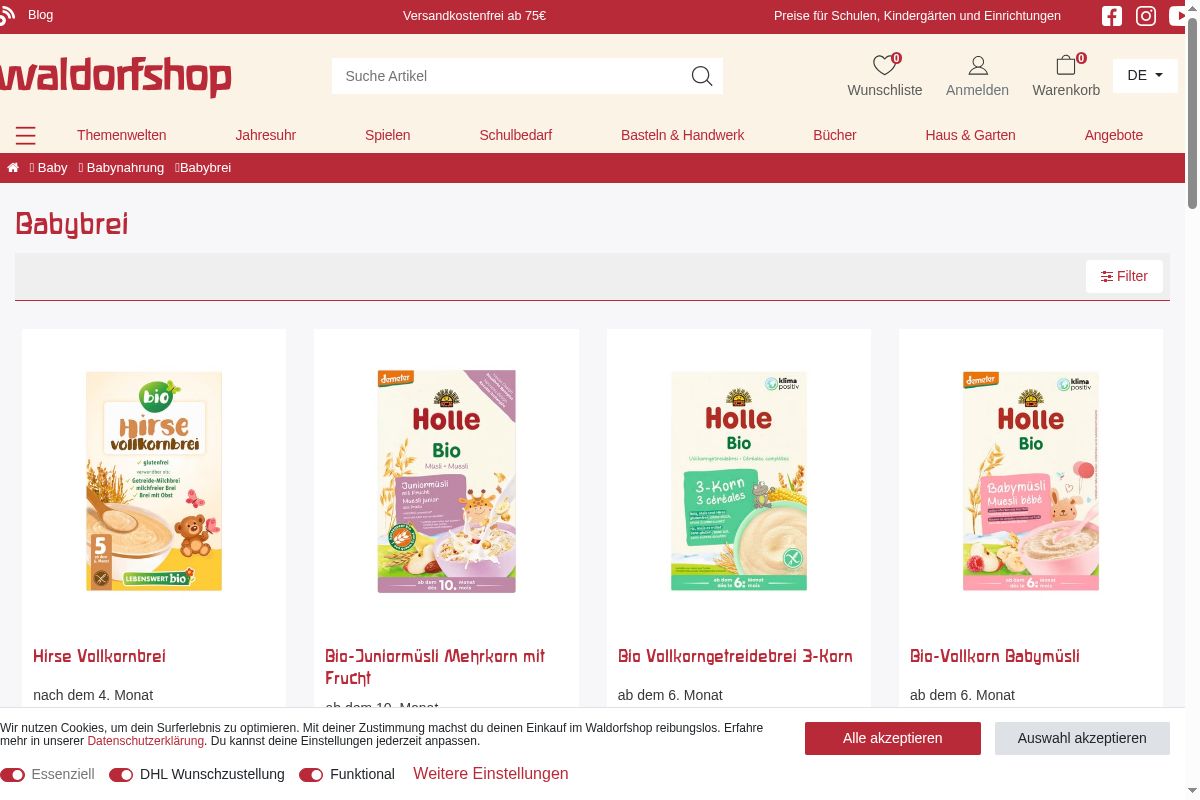1200x800 pixels.
Task: Open the Instagram icon in top bar
Action: coord(1146,16)
